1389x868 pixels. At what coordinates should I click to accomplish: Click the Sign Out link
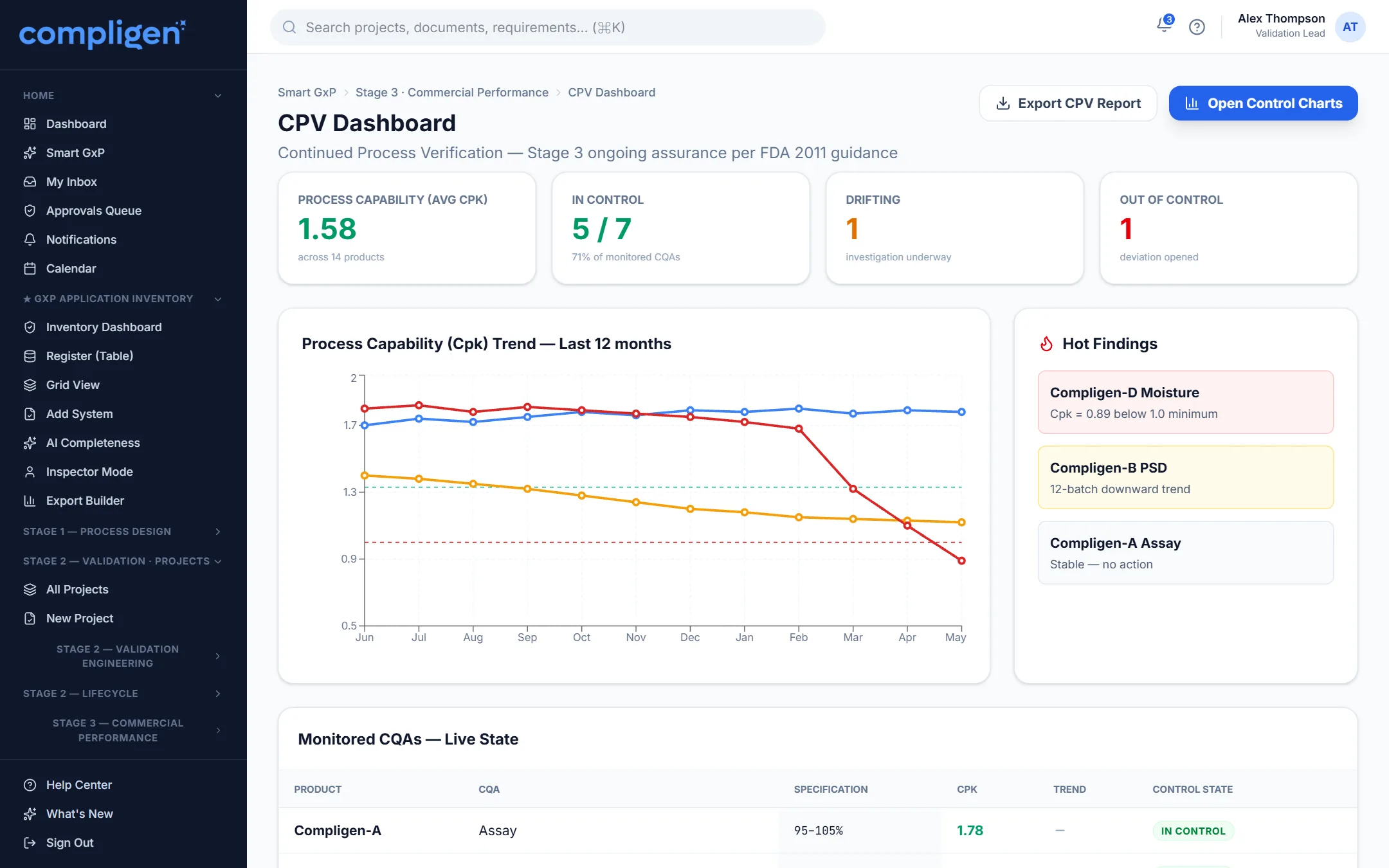[x=123, y=842]
